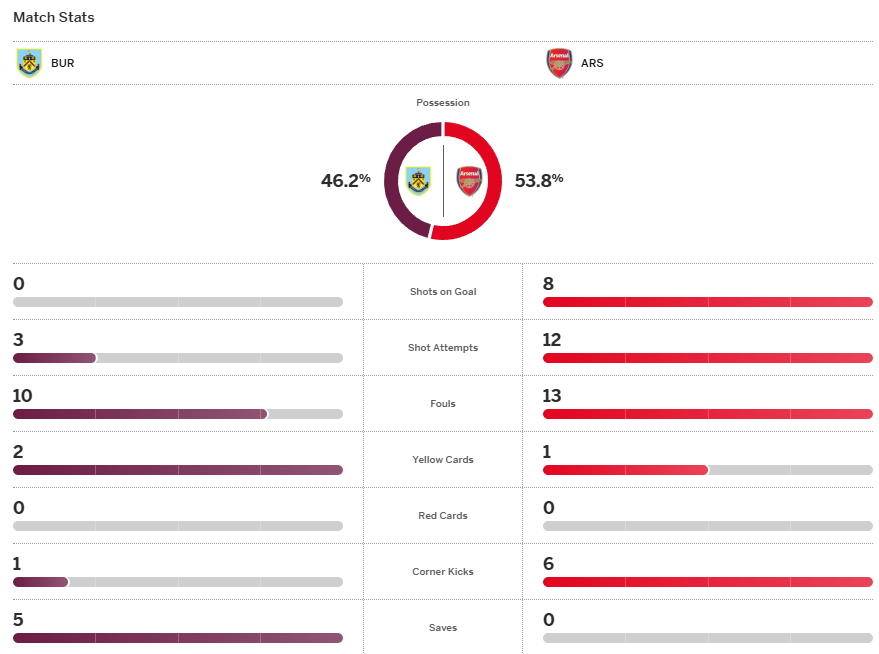
Task: Select Arsenal crest inside the possession ring
Action: pos(468,181)
